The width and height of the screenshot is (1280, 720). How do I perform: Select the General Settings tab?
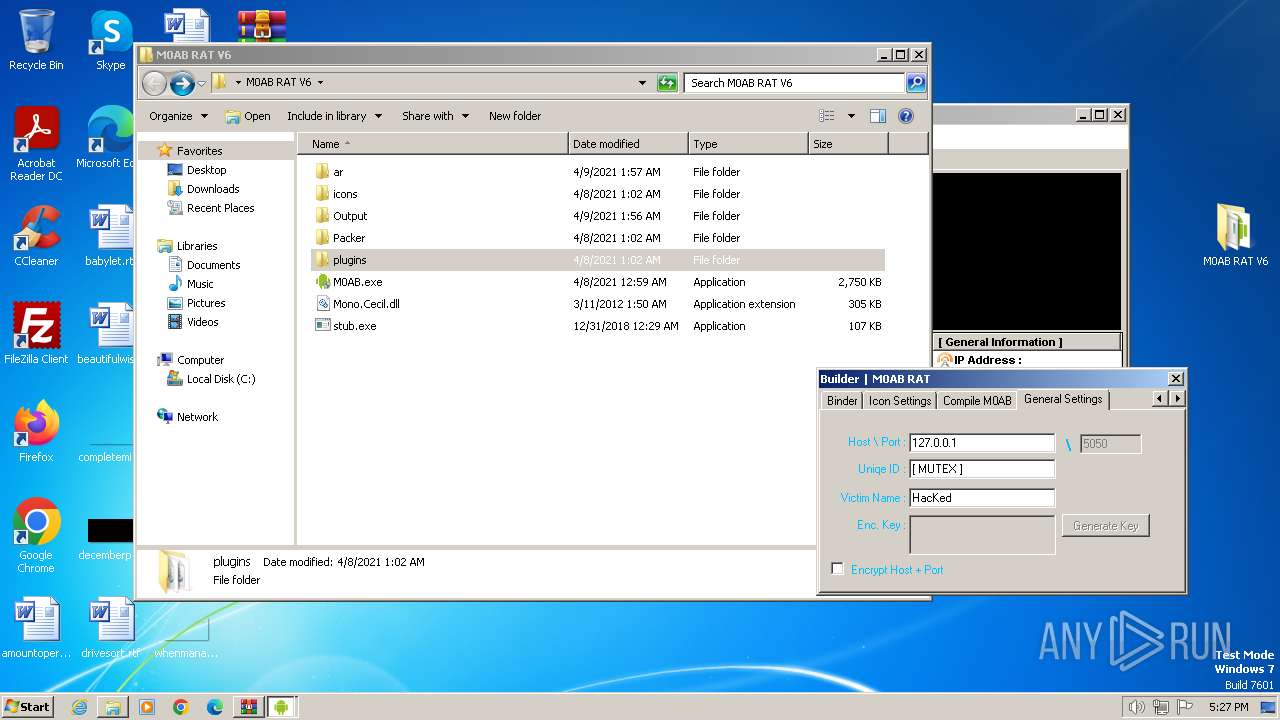coord(1063,399)
